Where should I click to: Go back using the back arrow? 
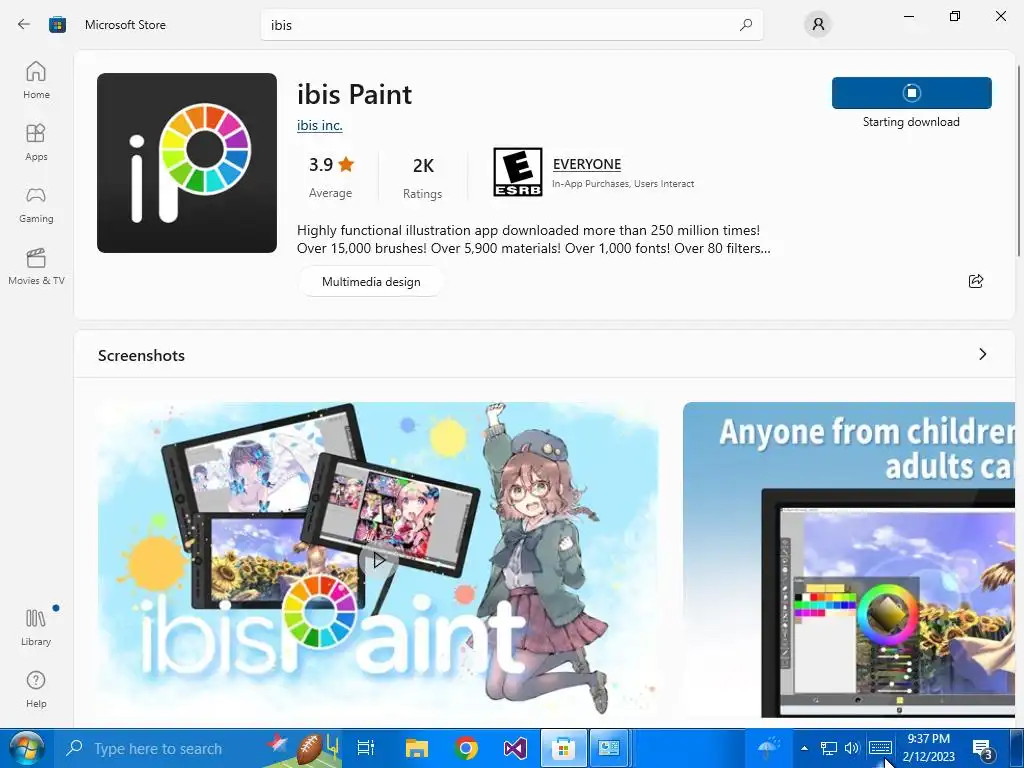(24, 25)
